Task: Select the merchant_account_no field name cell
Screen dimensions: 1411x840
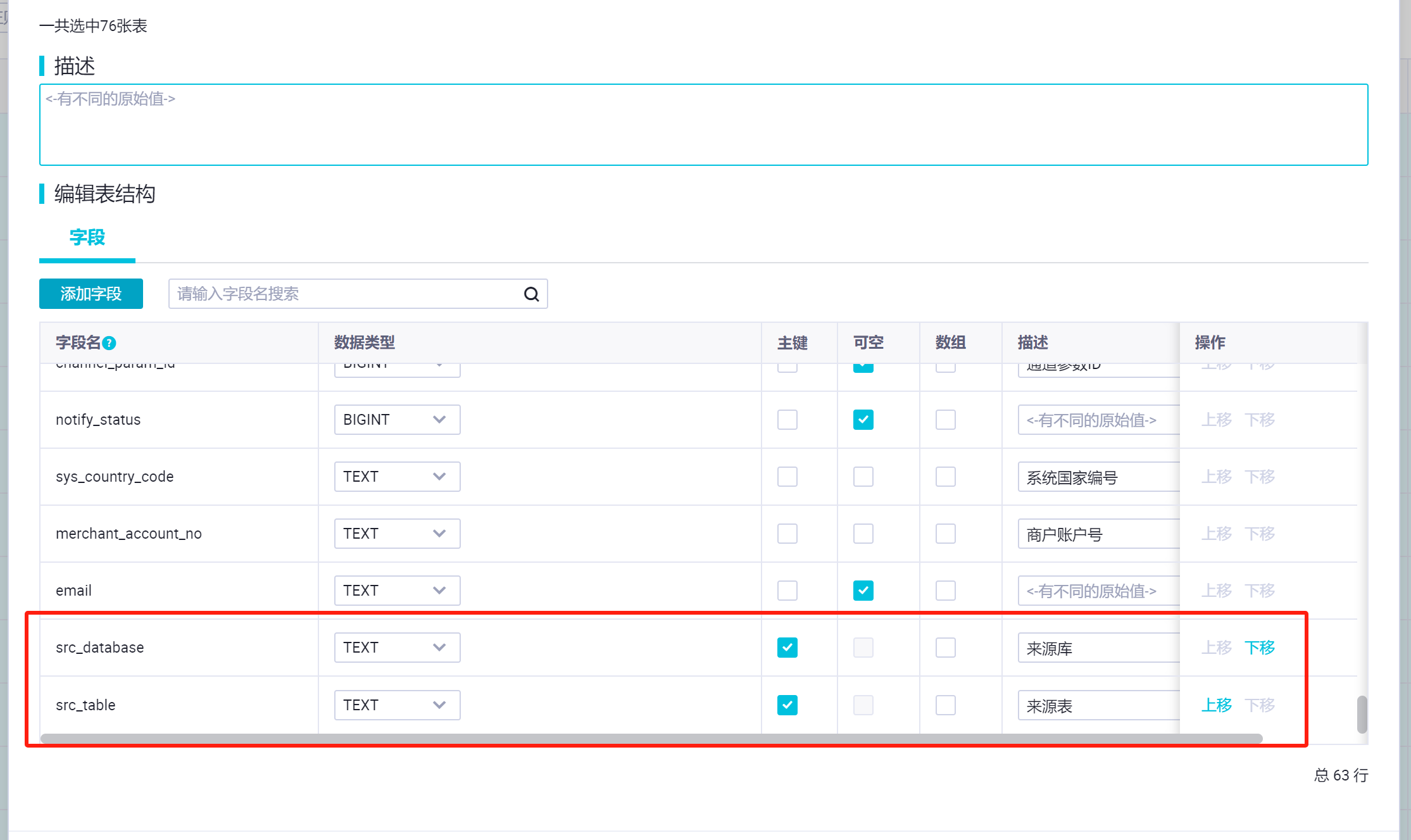Action: [x=179, y=534]
